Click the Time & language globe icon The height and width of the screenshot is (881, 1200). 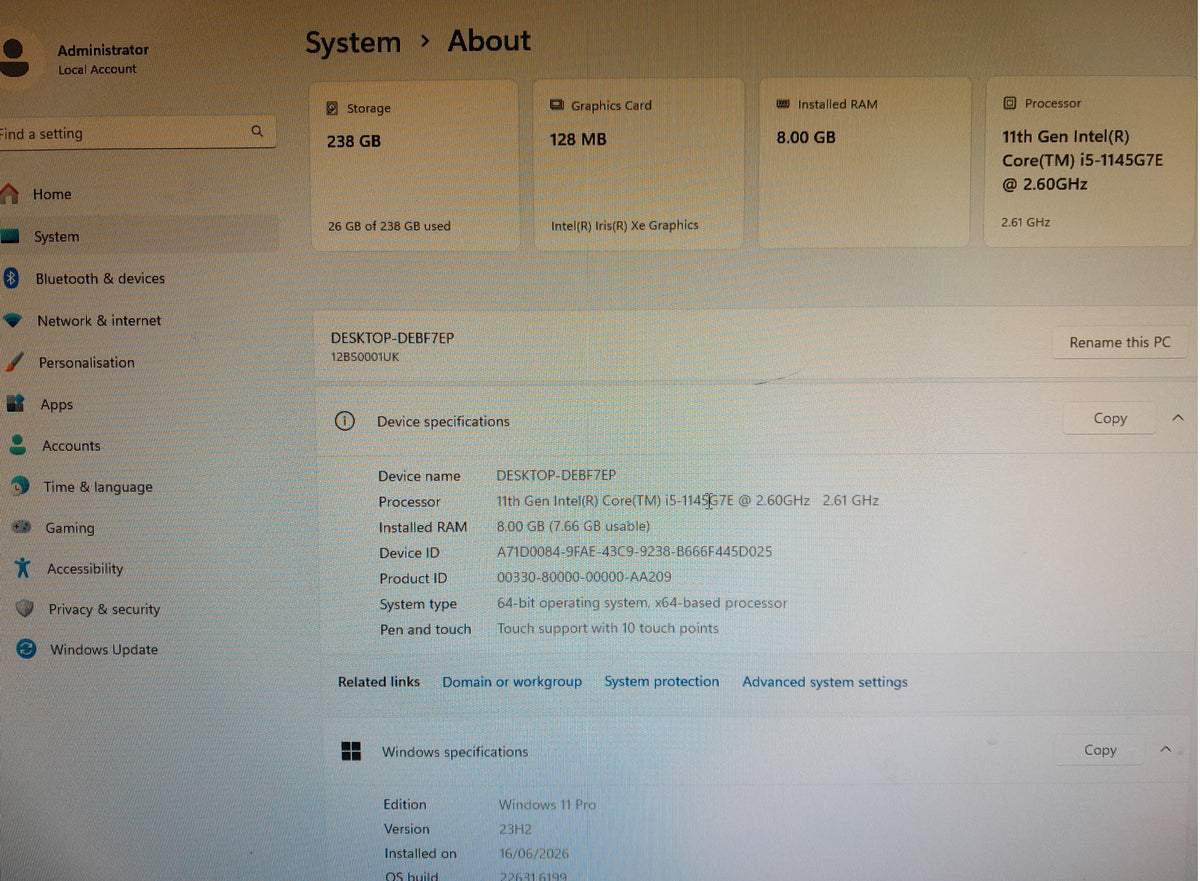click(x=20, y=487)
